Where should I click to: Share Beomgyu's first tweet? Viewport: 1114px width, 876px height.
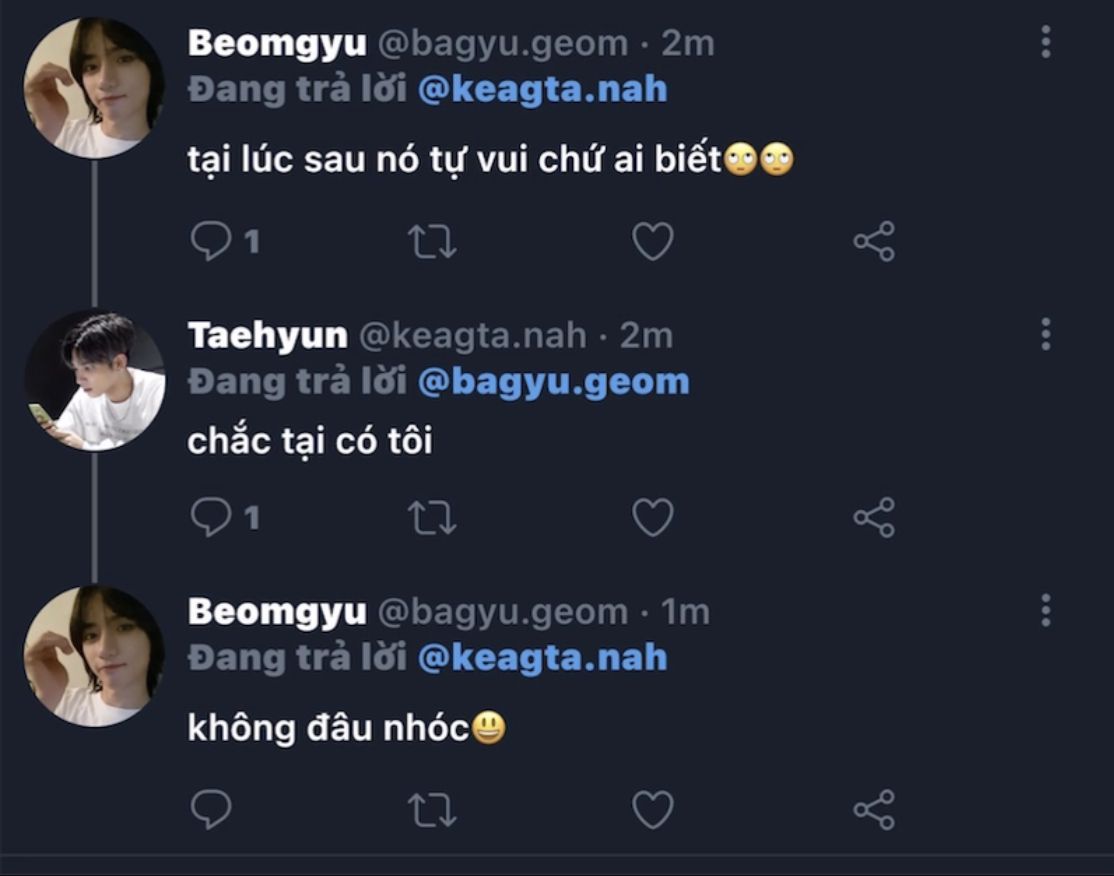873,242
